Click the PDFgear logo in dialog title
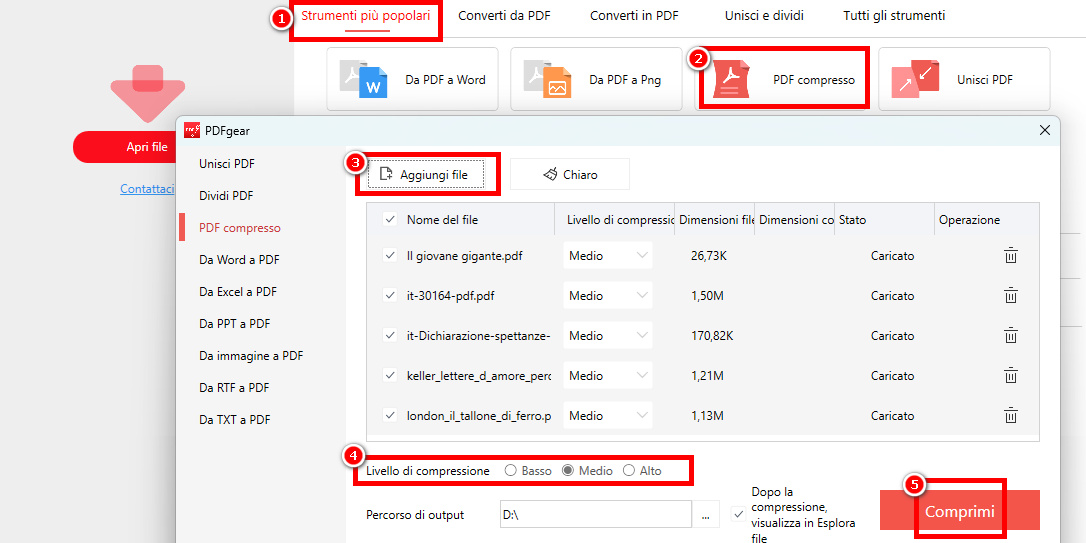The width and height of the screenshot is (1086, 543). (192, 130)
